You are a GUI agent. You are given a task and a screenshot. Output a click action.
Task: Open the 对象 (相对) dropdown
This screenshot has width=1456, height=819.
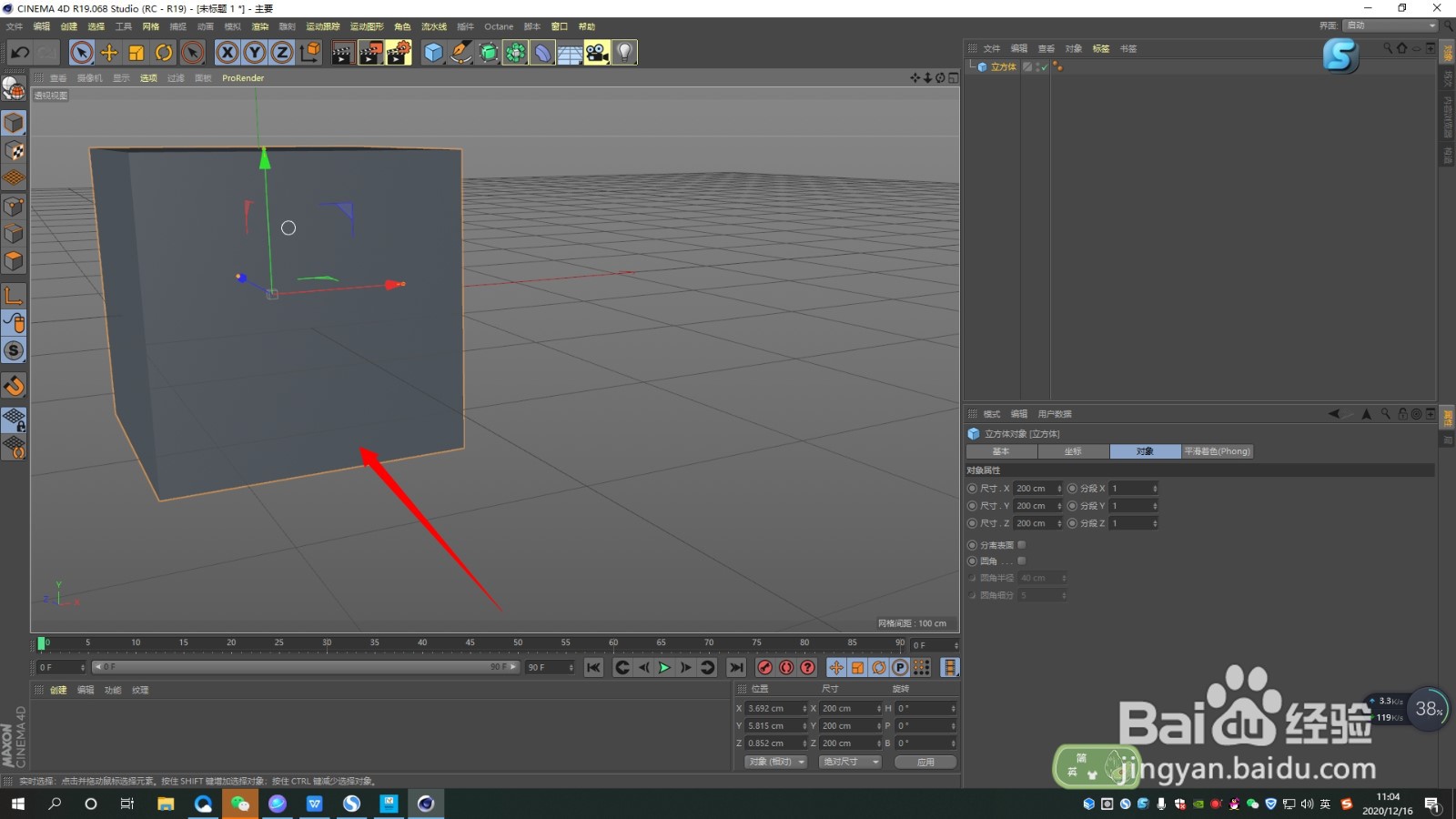tap(776, 762)
